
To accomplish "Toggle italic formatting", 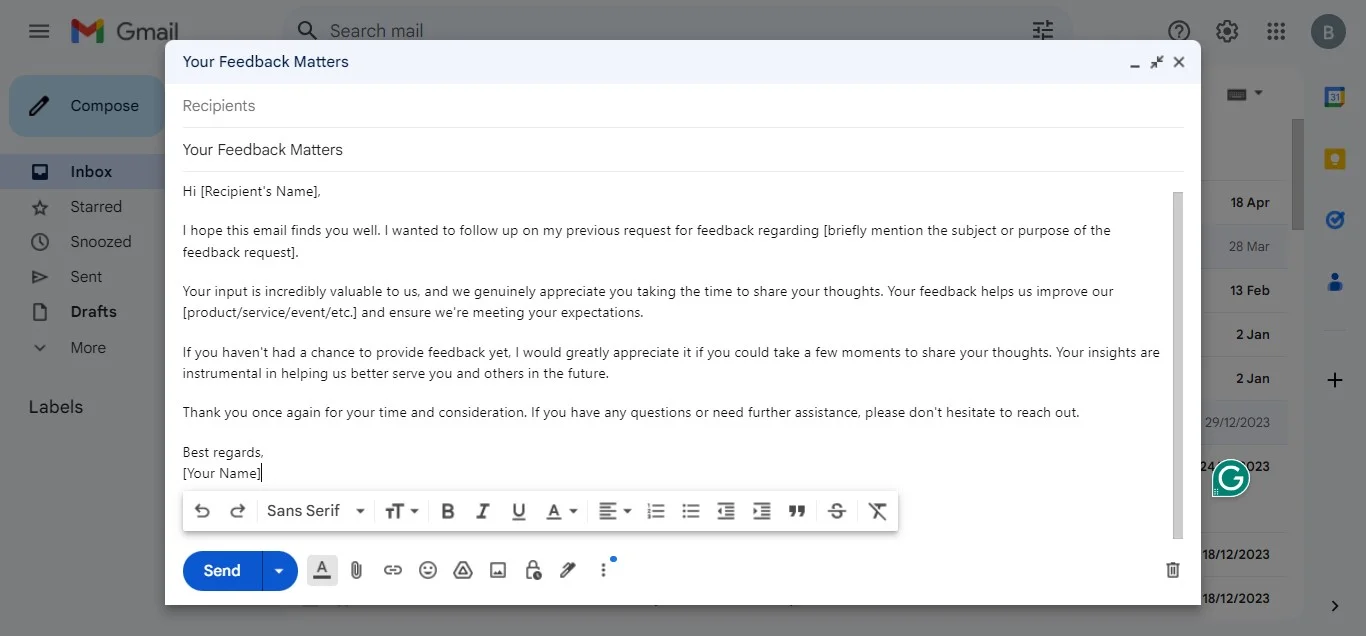I will (483, 511).
